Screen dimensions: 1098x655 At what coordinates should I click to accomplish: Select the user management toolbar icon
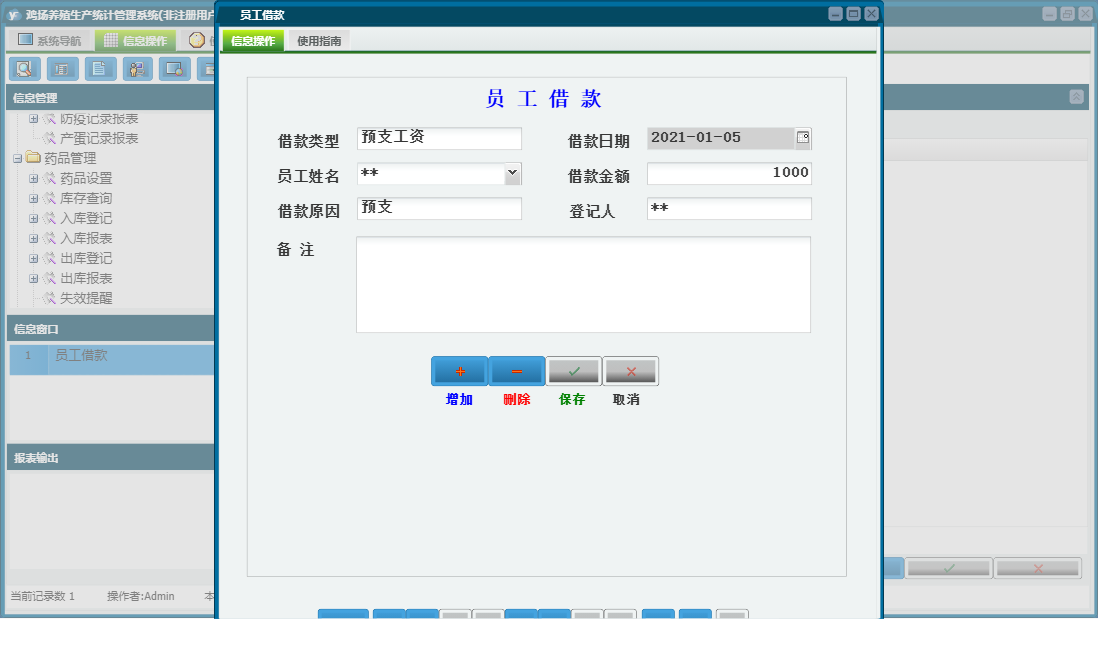coord(137,69)
